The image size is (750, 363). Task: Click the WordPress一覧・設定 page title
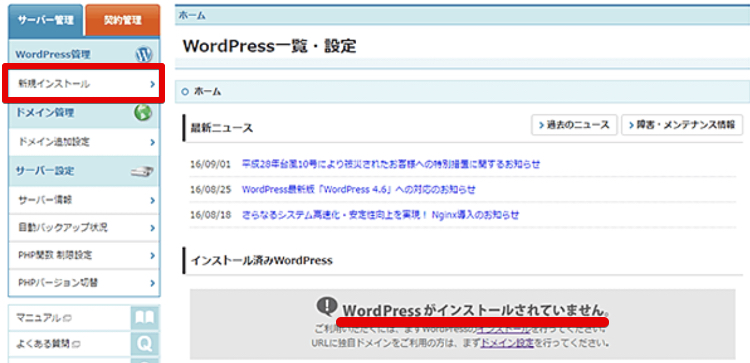[x=269, y=46]
